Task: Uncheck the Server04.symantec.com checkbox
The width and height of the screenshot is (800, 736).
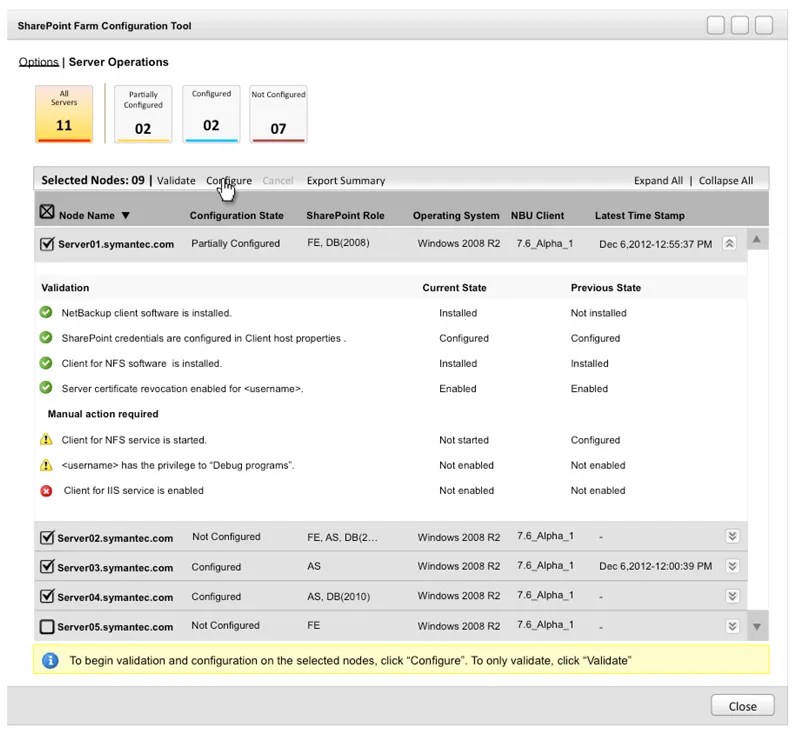Action: point(47,596)
